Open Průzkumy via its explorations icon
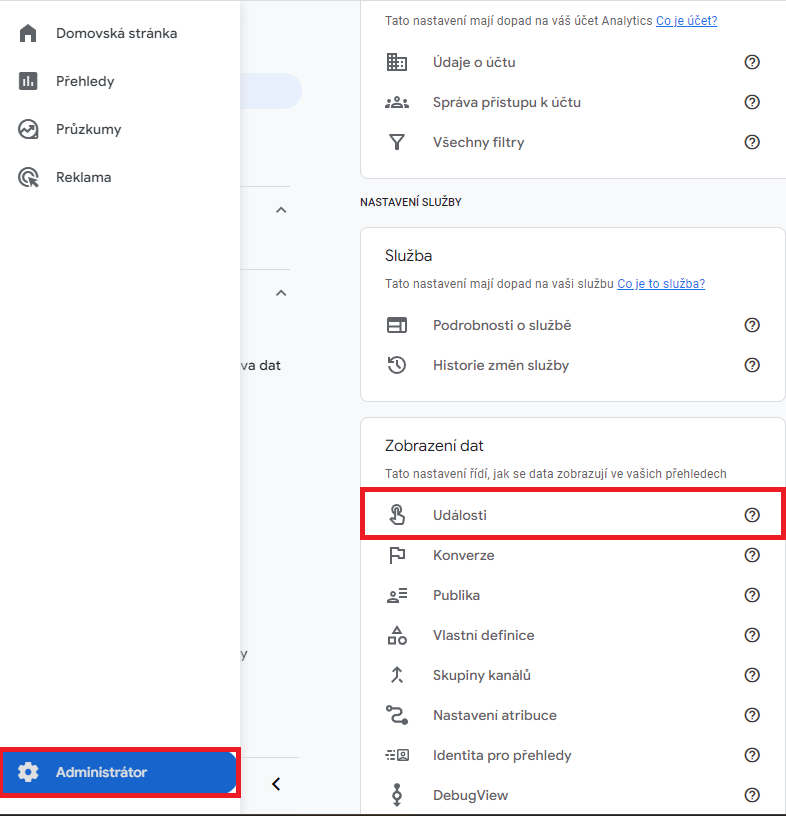The height and width of the screenshot is (816, 786). (27, 128)
